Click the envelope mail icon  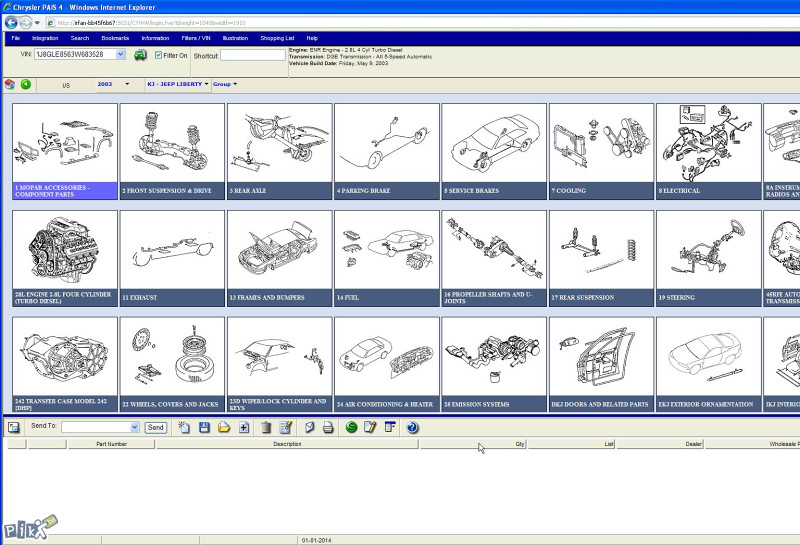click(309, 427)
